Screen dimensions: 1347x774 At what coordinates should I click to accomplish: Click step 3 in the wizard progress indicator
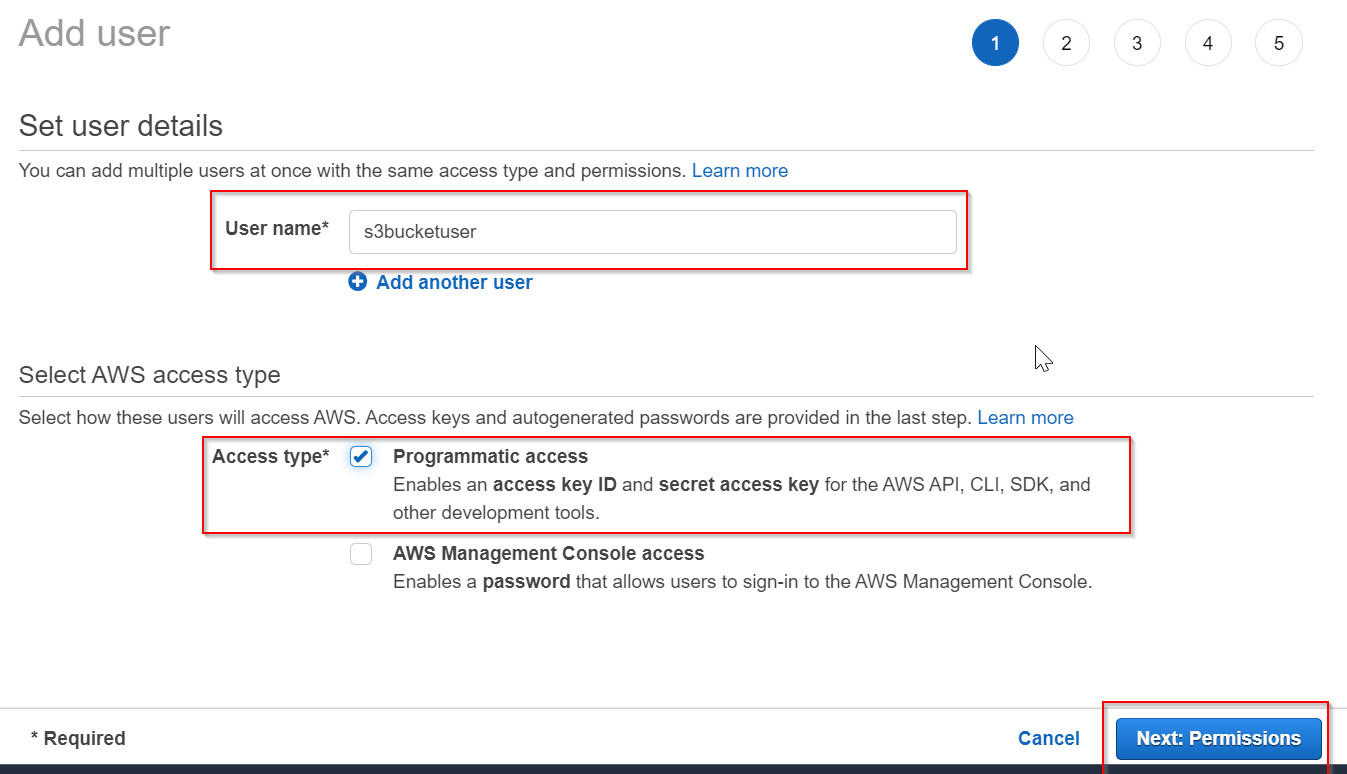click(1137, 42)
